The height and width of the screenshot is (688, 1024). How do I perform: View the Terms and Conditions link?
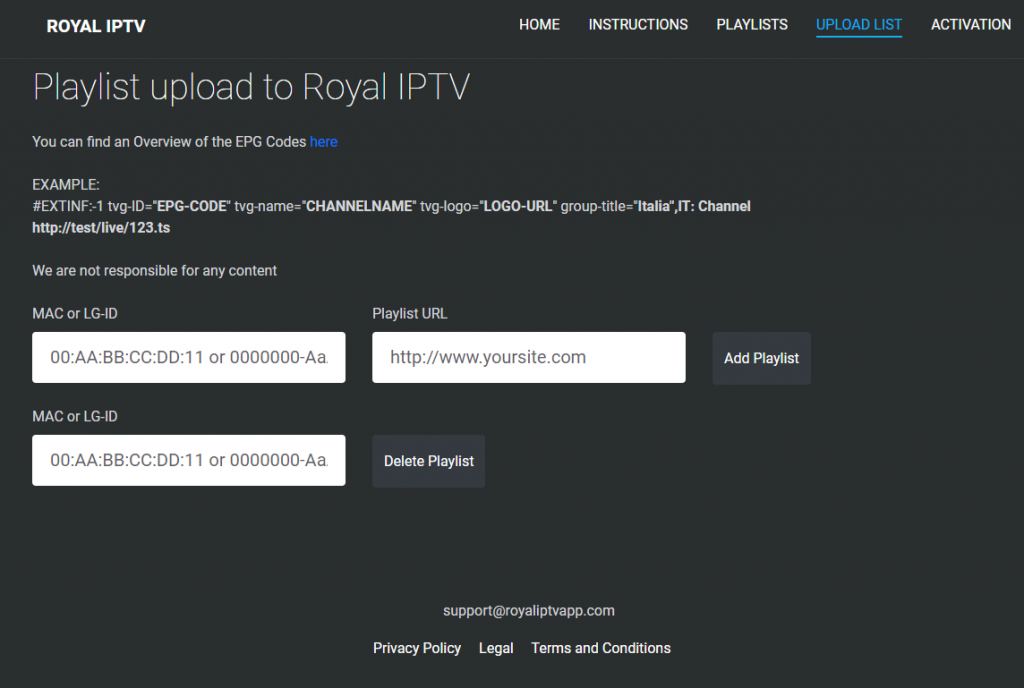click(601, 648)
